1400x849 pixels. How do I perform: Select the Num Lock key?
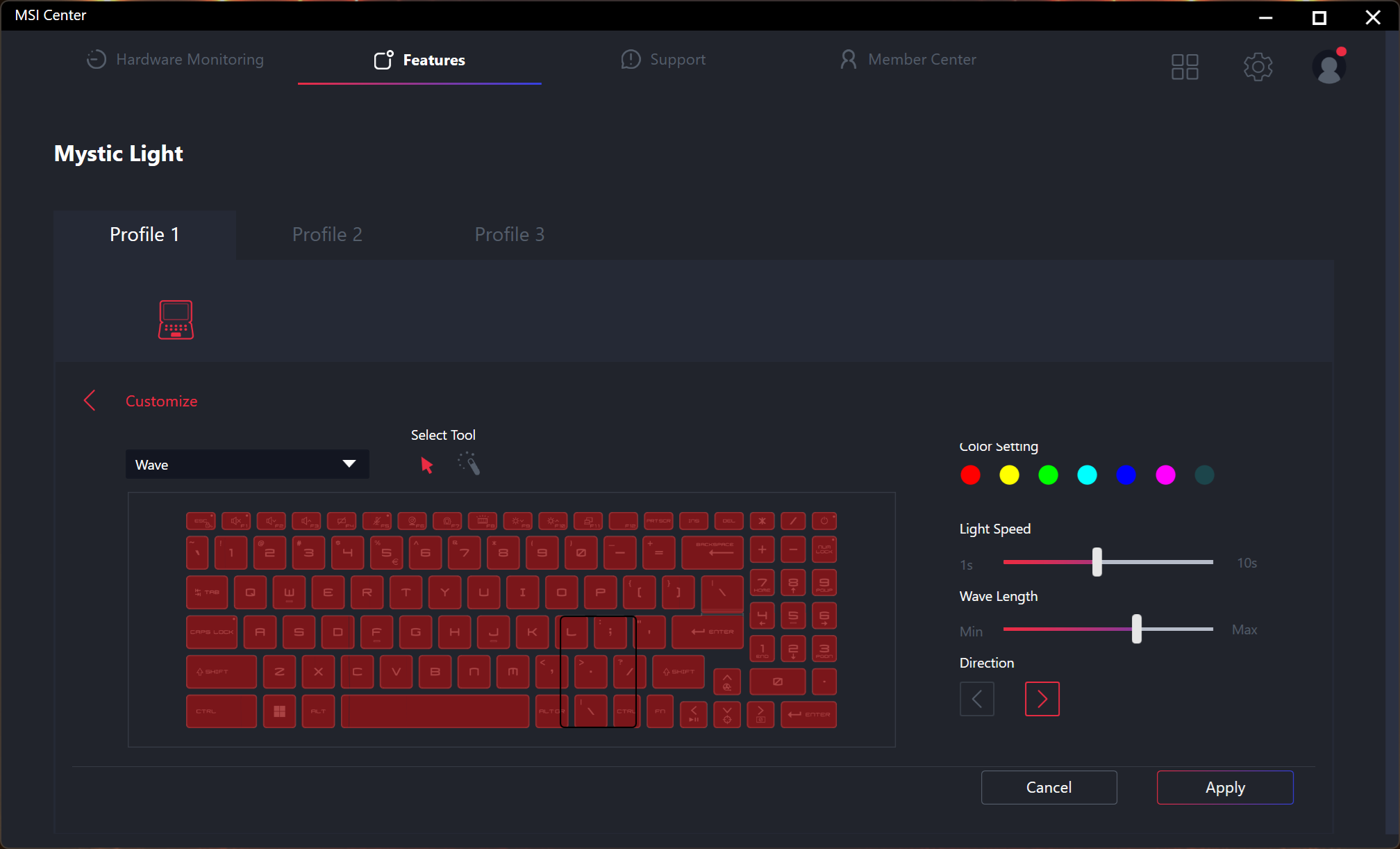[824, 549]
